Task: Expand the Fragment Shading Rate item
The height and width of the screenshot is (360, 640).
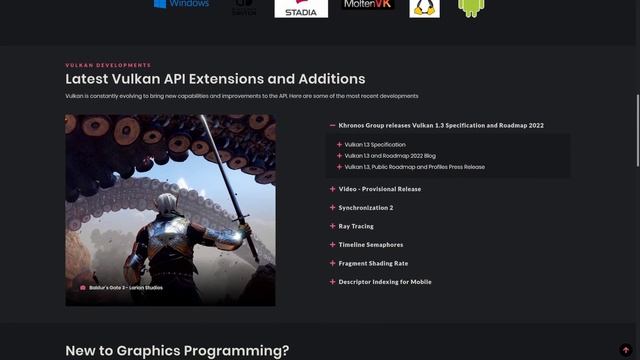Action: 369,263
